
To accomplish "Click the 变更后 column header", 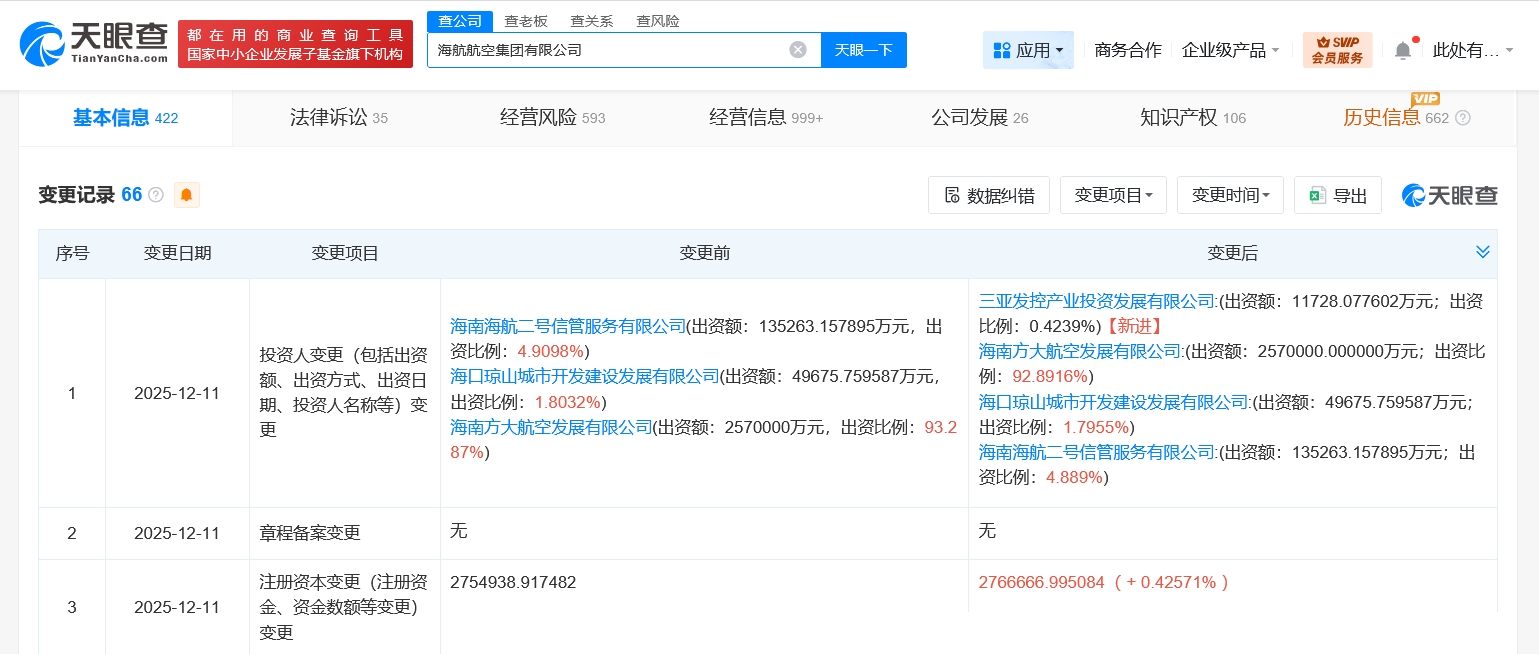I will click(1232, 254).
